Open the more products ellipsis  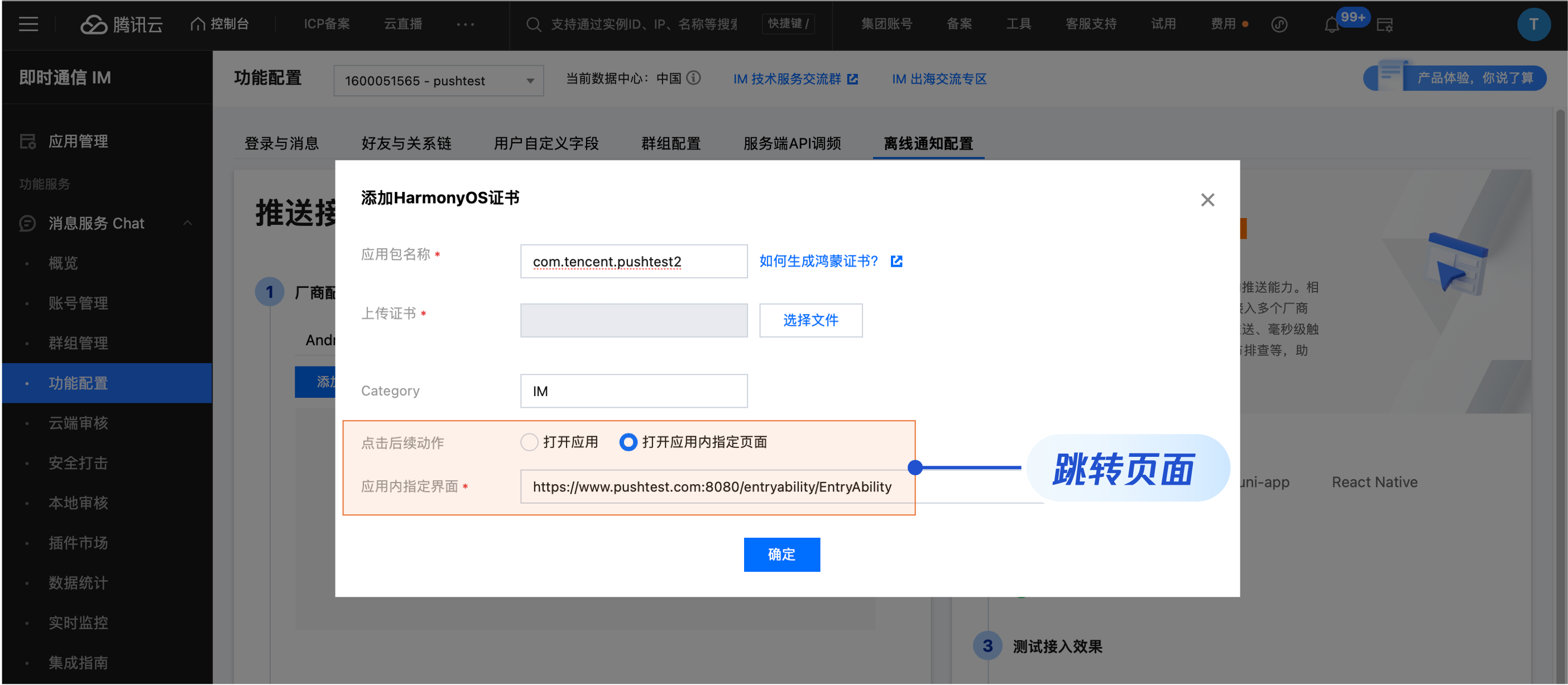pos(465,25)
